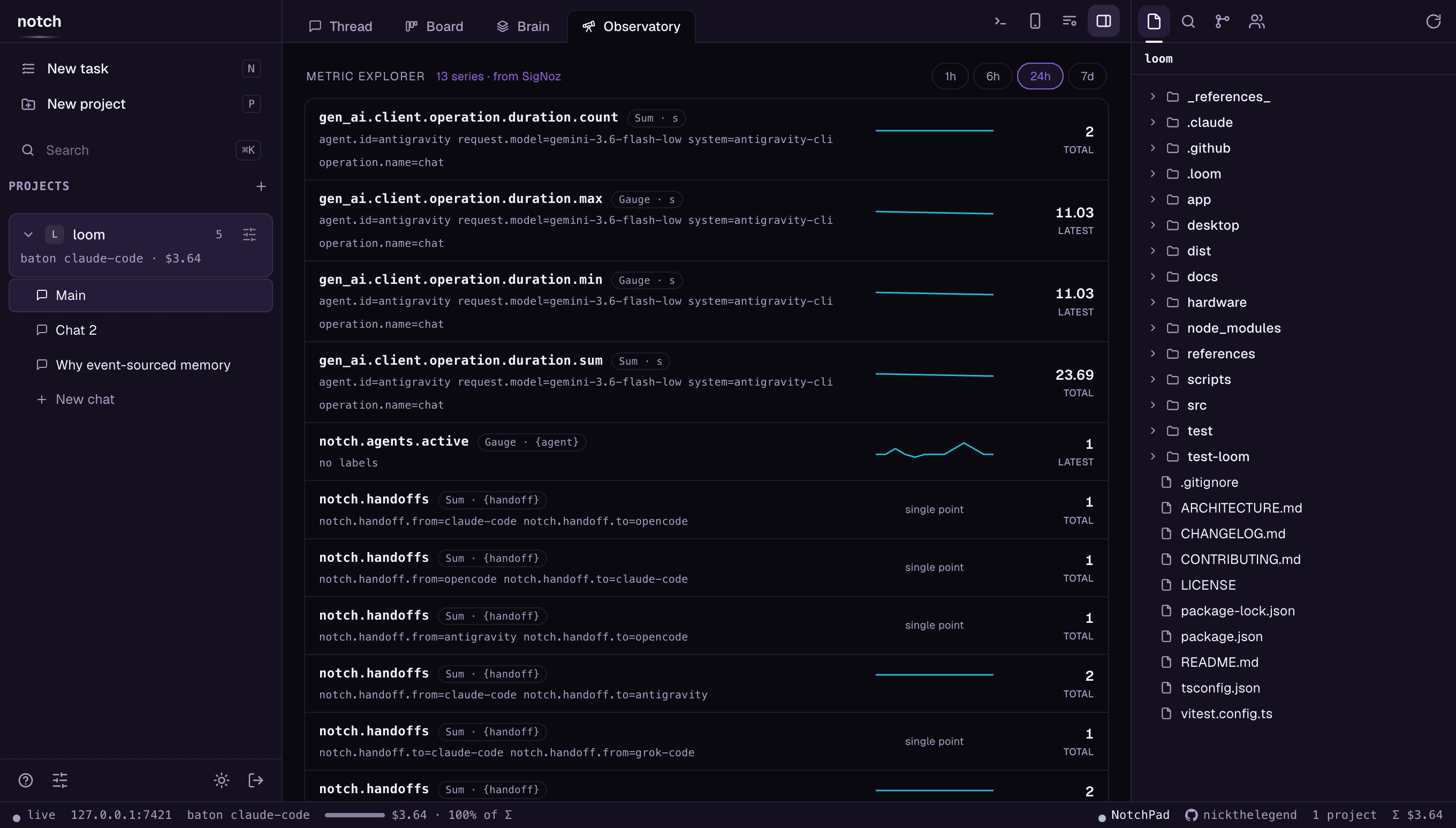Open the Main chat
The width and height of the screenshot is (1456, 828).
click(141, 295)
